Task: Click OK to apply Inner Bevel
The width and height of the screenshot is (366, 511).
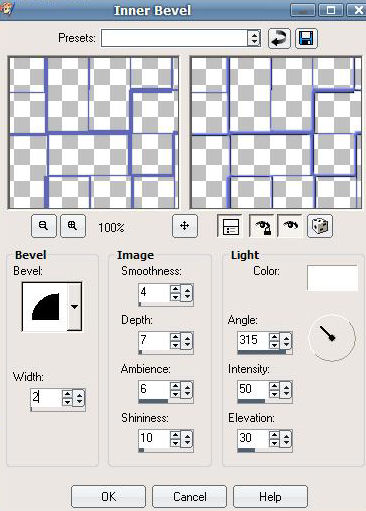Action: [x=108, y=497]
